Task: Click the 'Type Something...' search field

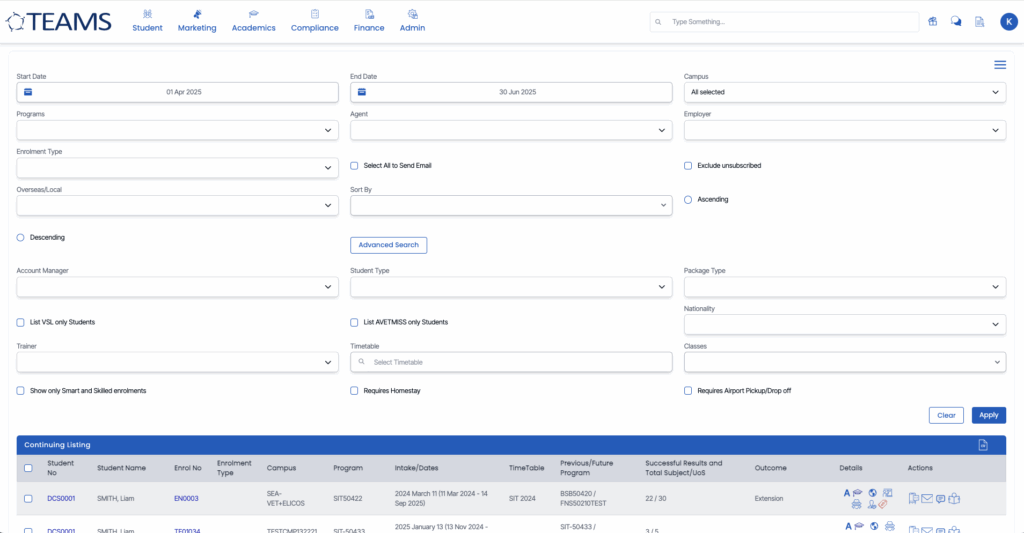Action: [784, 22]
